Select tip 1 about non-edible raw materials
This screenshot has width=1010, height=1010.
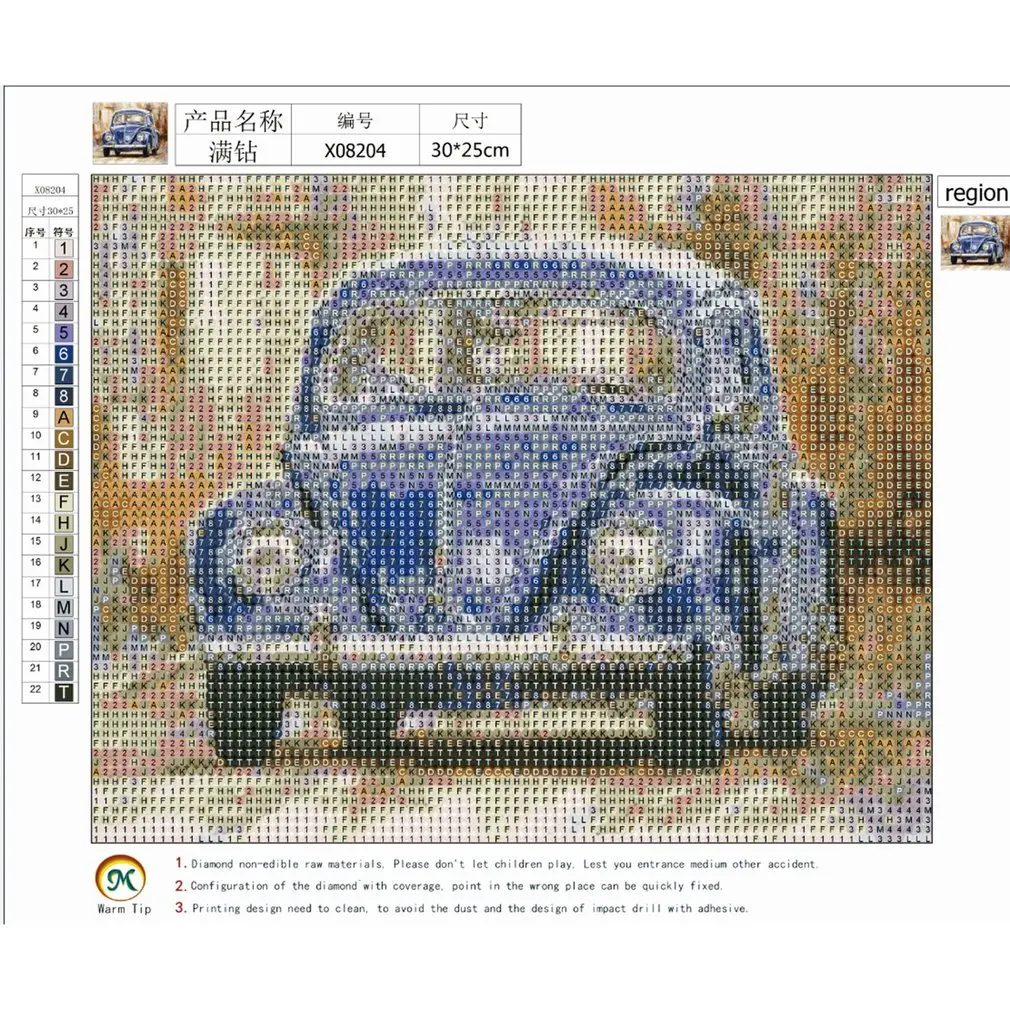(496, 864)
